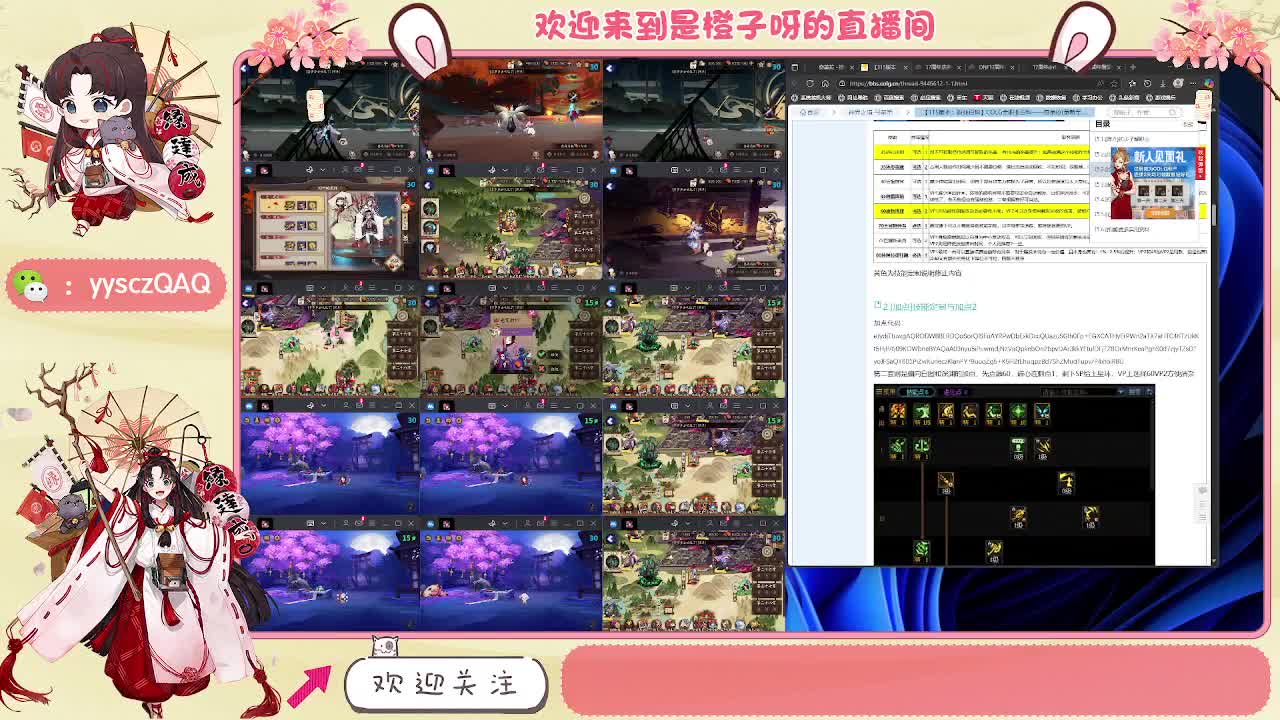The height and width of the screenshot is (720, 1280).
Task: Expand keyboard dropdown of lineup-panel emulator window
Action: [322, 169]
